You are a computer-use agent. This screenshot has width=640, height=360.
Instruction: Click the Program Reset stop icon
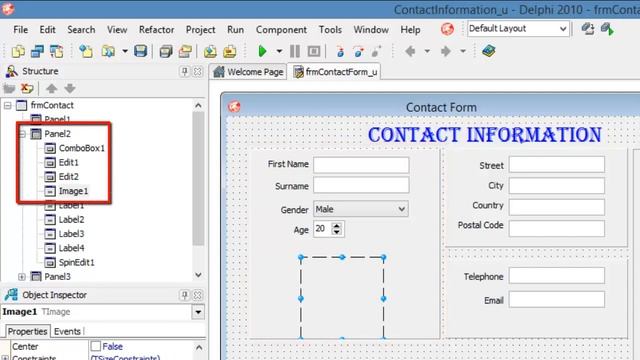(314, 51)
